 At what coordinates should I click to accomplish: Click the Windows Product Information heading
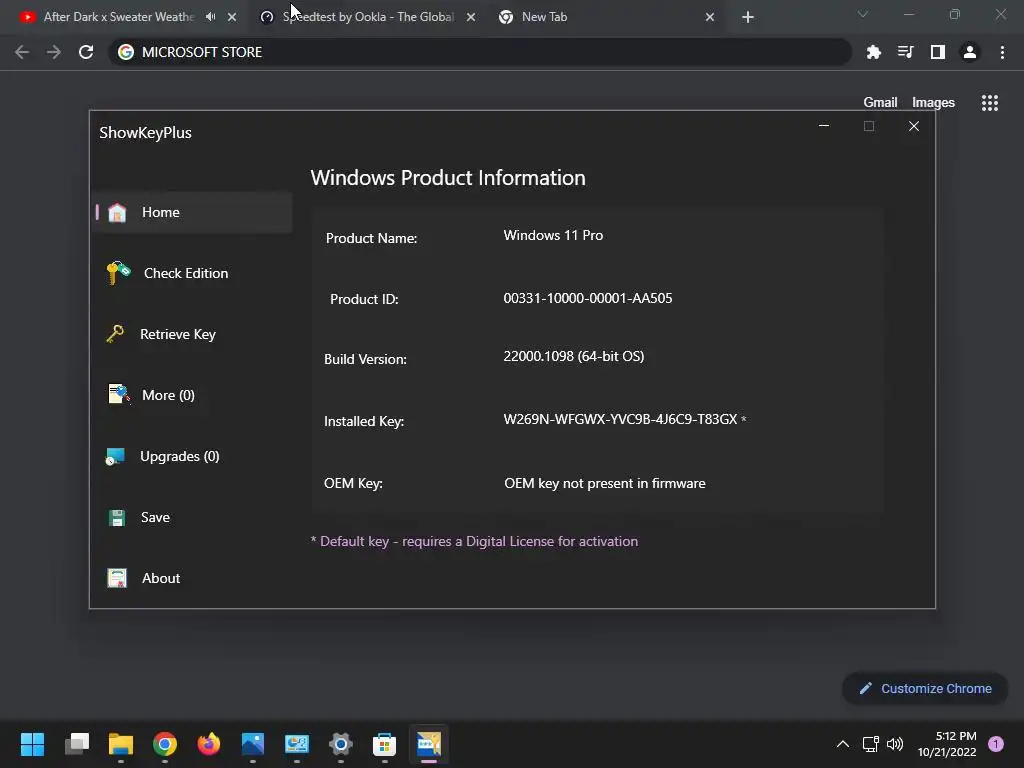(448, 178)
